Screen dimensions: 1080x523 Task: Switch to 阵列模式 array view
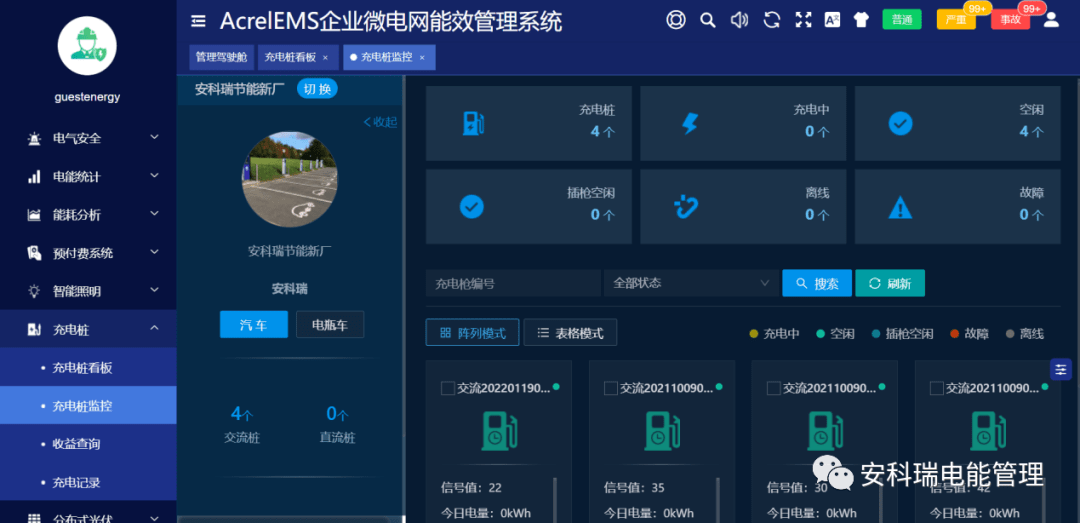[472, 332]
